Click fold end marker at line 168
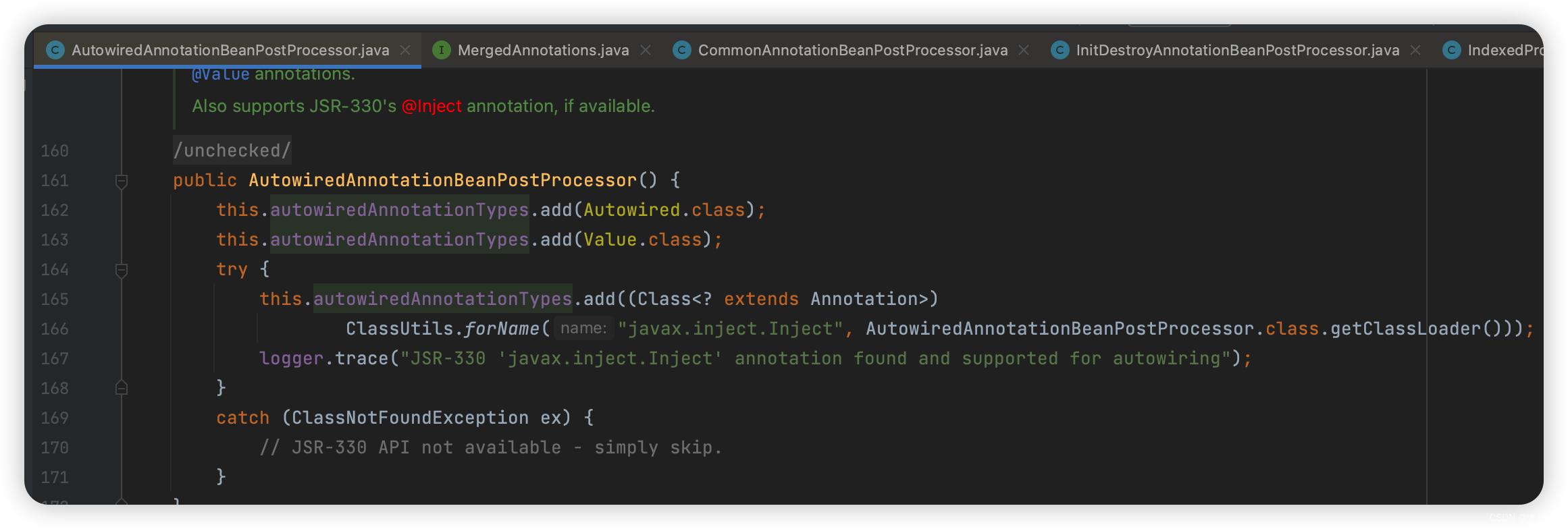 pos(122,388)
